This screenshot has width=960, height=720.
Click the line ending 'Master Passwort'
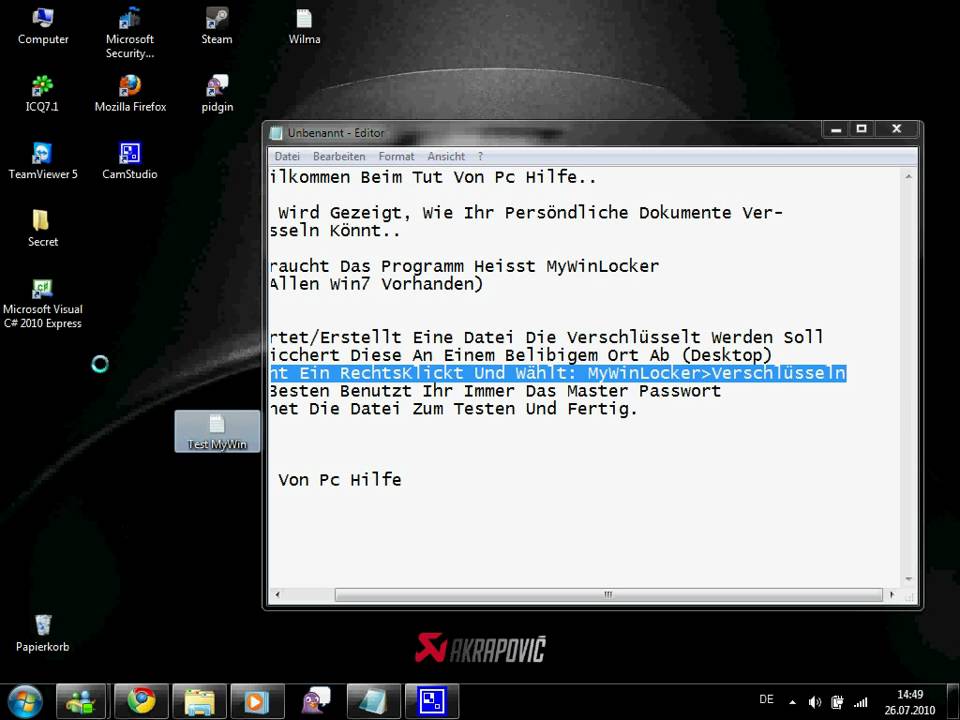point(495,391)
